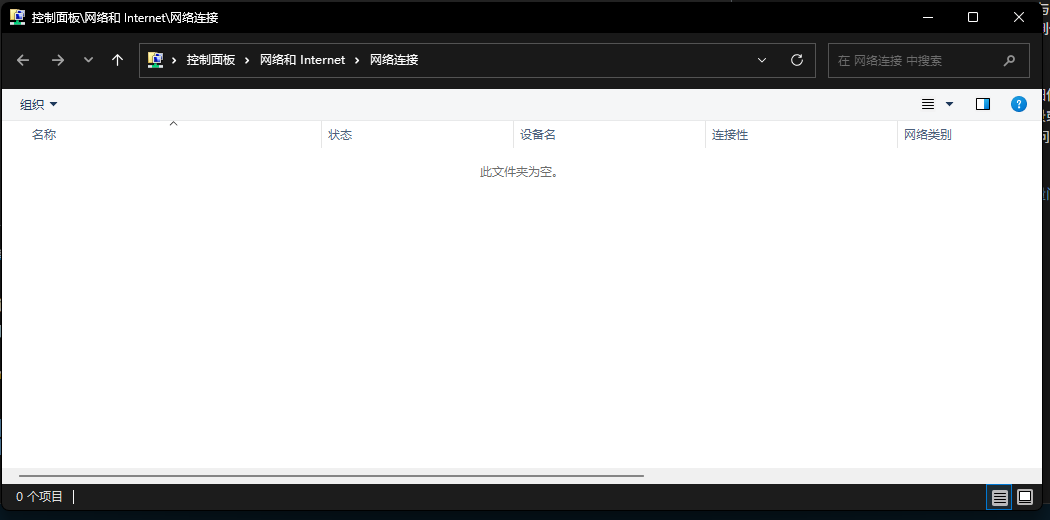Go up one level with the up arrow
Viewport: 1050px width, 520px height.
point(118,60)
